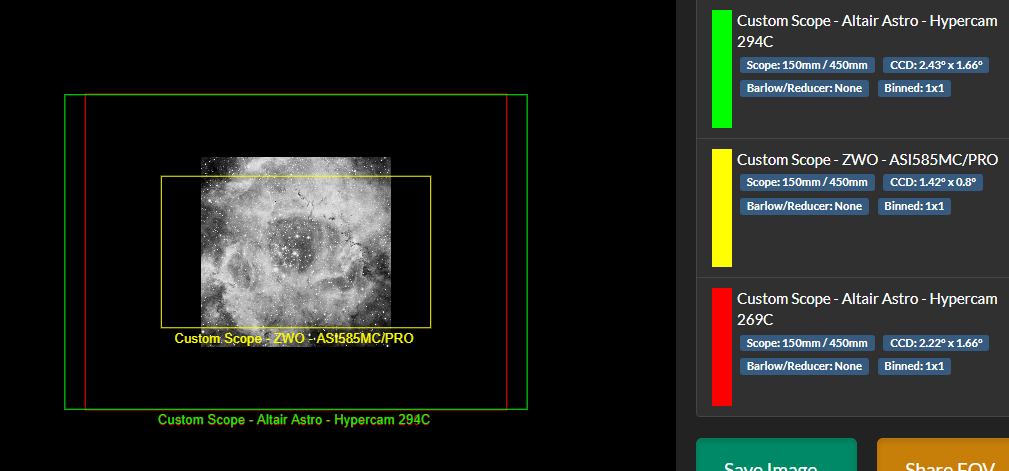
Task: Click the yellow color swatch for ASI585MC/PRO
Action: coord(721,208)
